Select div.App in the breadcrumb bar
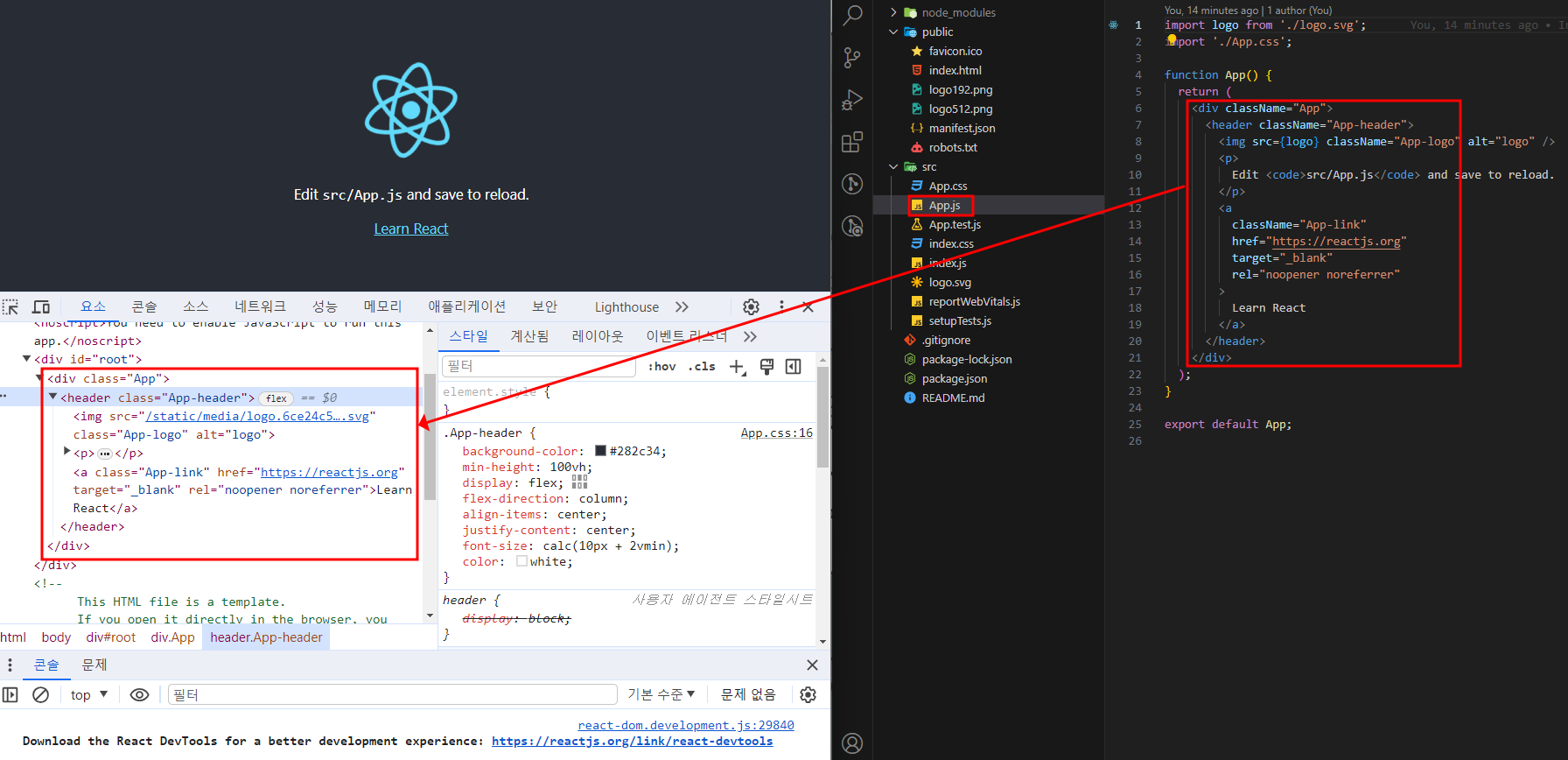 [x=172, y=637]
